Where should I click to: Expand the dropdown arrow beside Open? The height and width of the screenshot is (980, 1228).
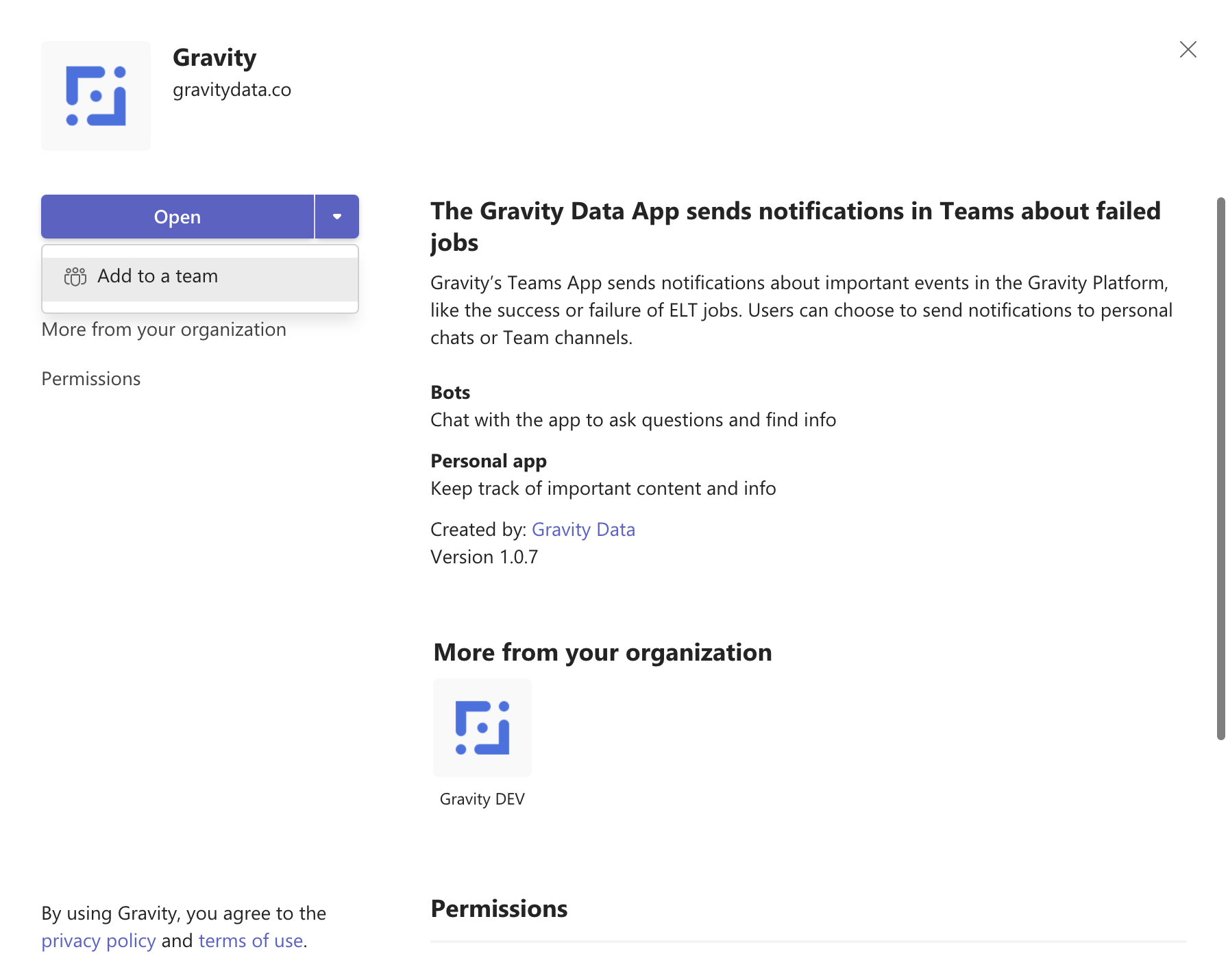click(336, 217)
